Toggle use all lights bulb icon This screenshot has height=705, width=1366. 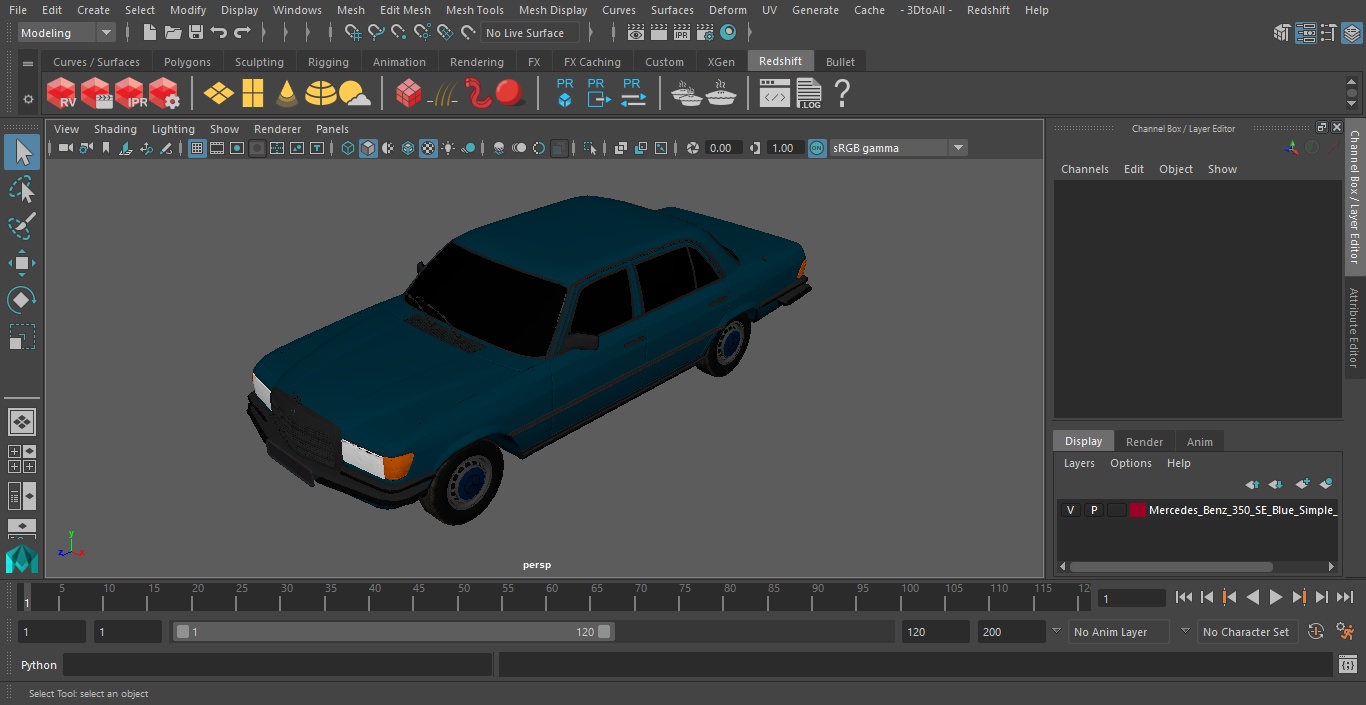pos(448,148)
